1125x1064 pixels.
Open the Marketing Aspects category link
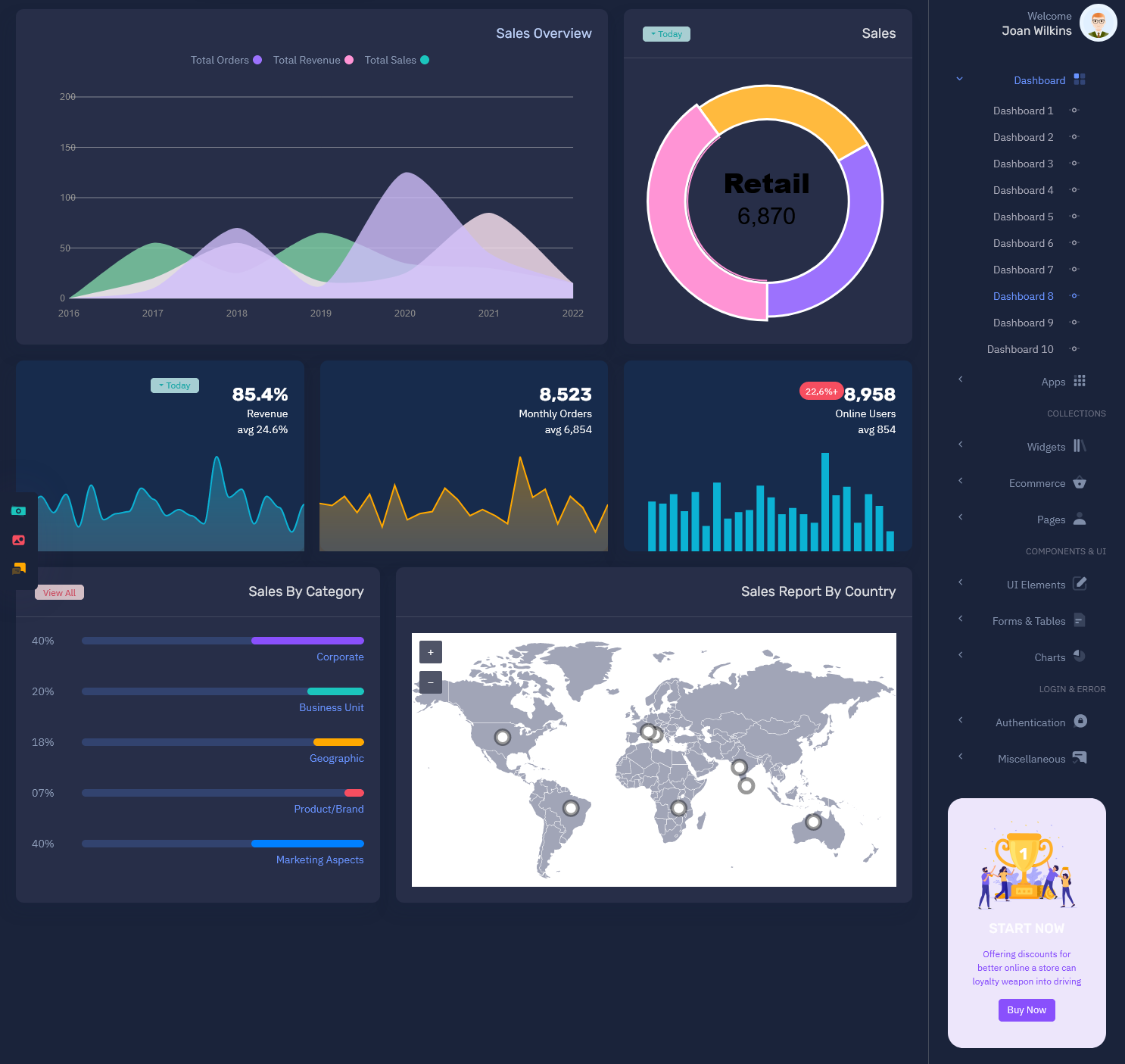pos(319,860)
